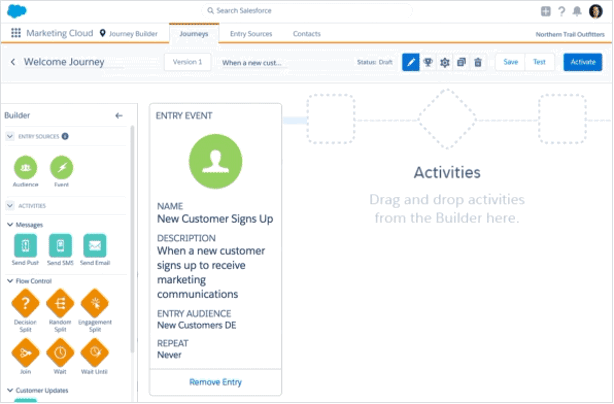Select the Send Push activity icon
The height and width of the screenshot is (404, 614).
pyautogui.click(x=25, y=245)
